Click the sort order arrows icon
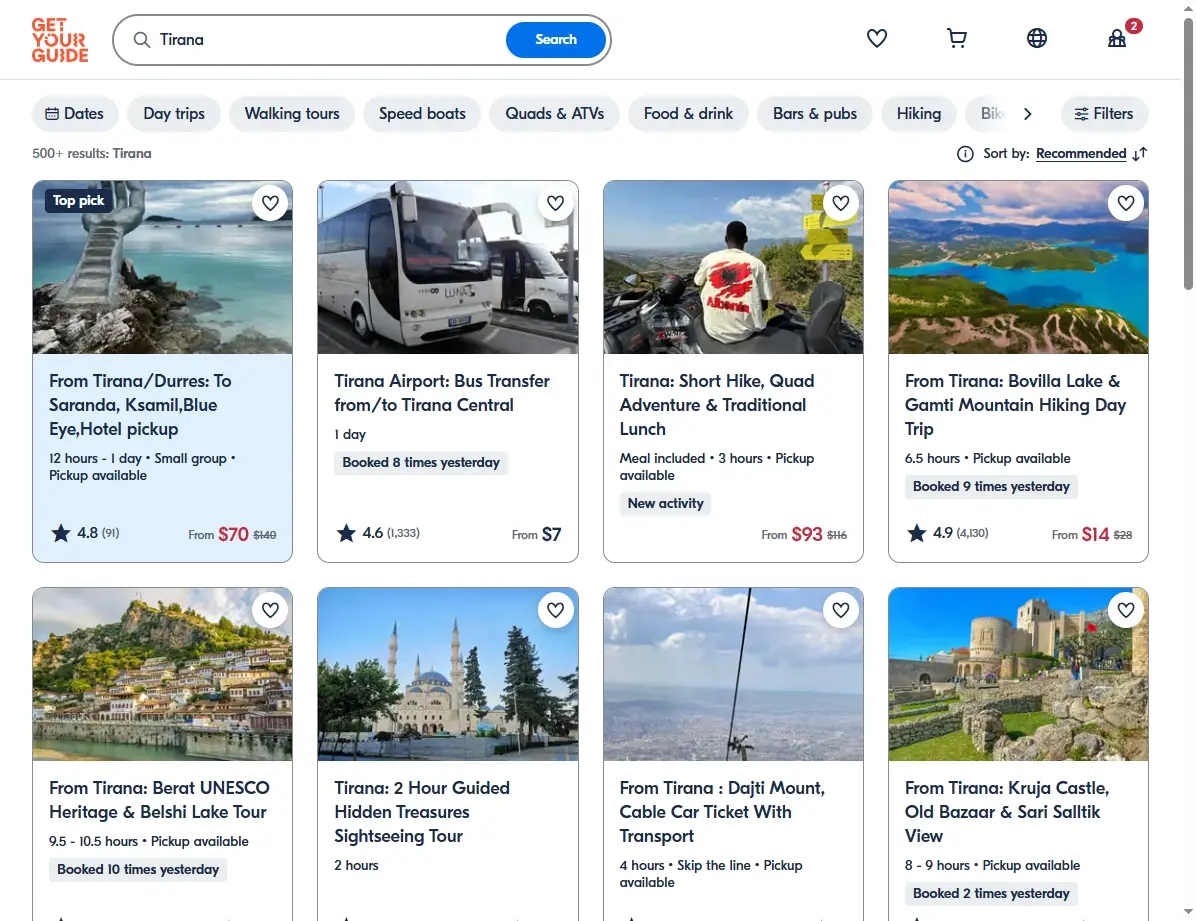 (x=1140, y=154)
